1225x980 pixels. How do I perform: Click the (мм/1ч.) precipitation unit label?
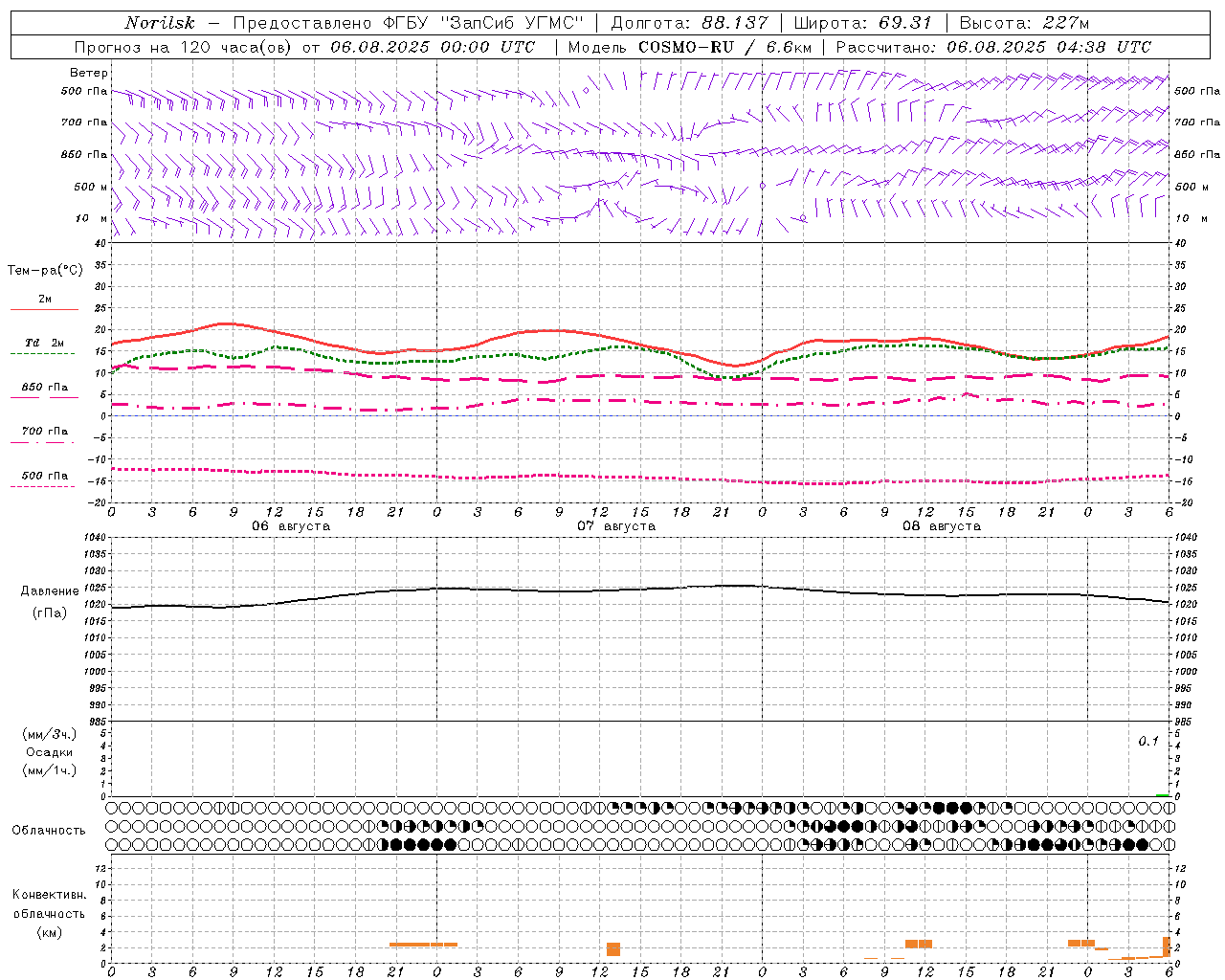click(x=49, y=770)
